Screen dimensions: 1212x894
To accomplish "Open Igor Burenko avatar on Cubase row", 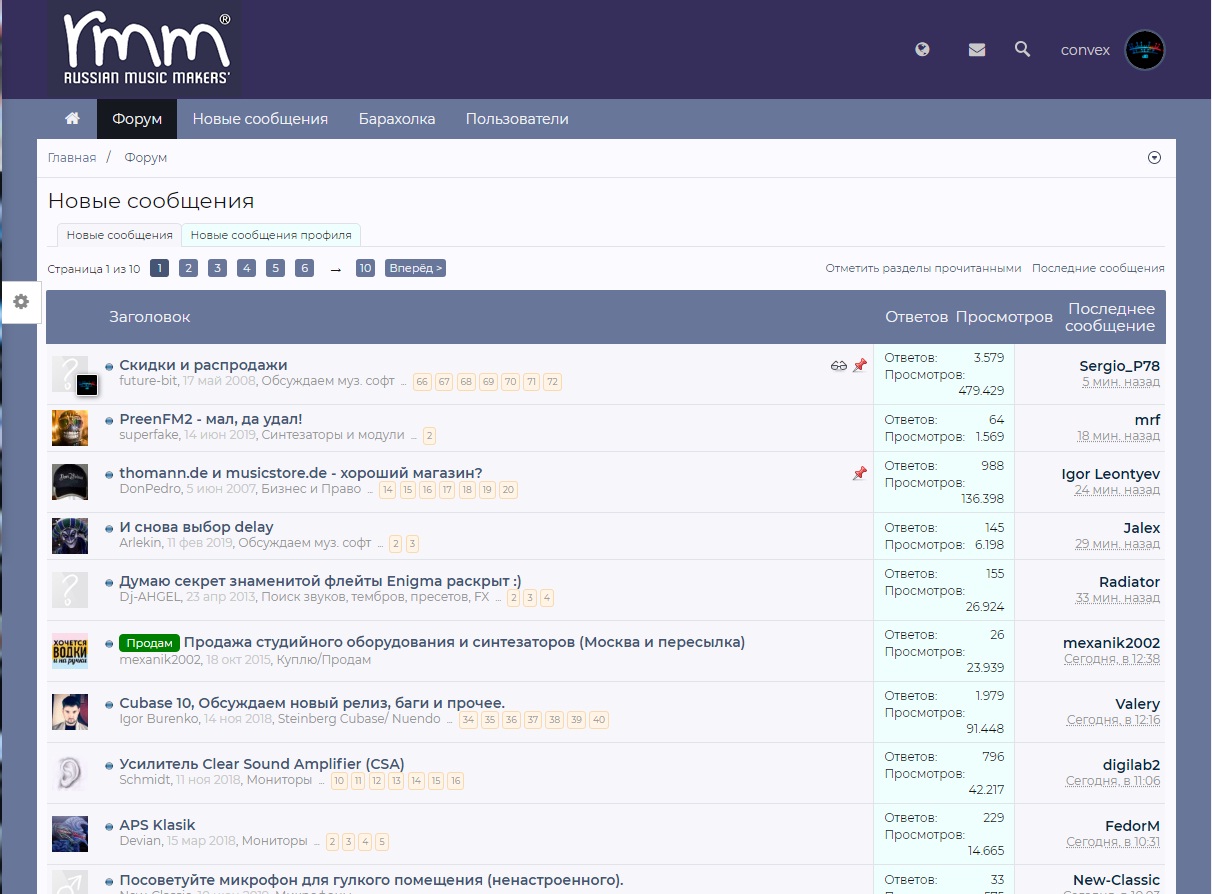I will (x=70, y=712).
